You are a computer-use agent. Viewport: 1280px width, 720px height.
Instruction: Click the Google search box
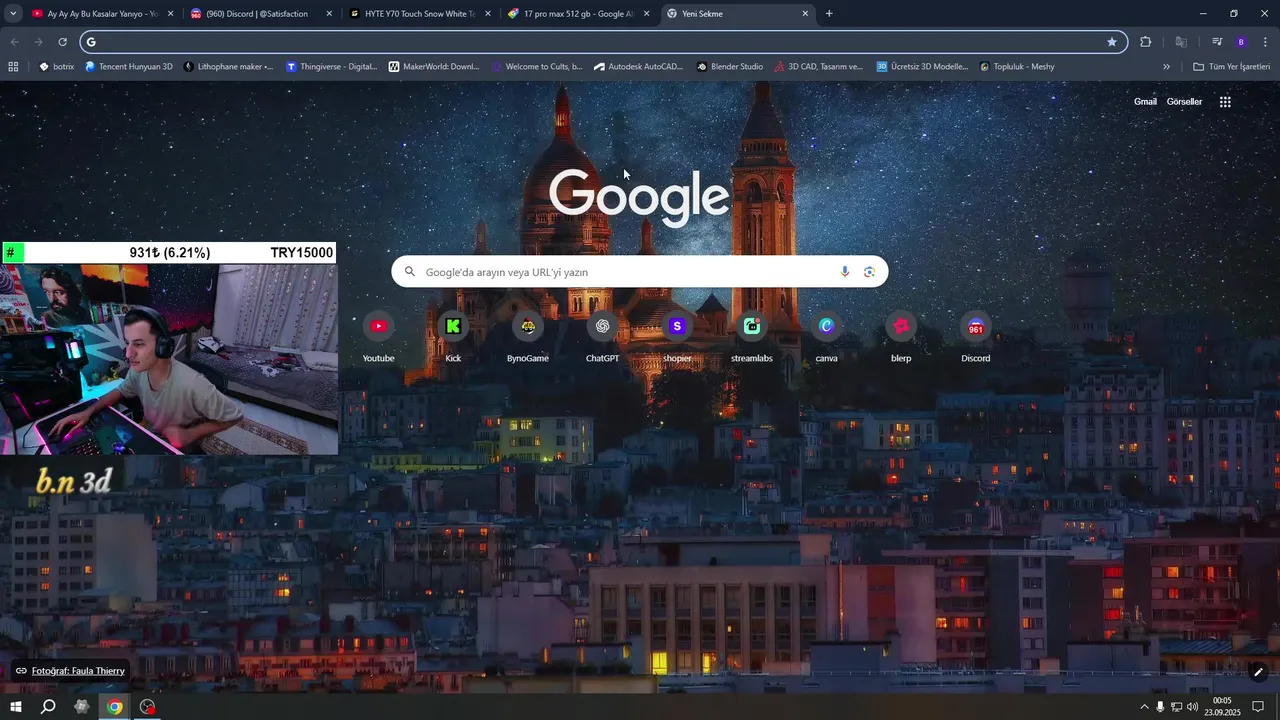click(639, 272)
